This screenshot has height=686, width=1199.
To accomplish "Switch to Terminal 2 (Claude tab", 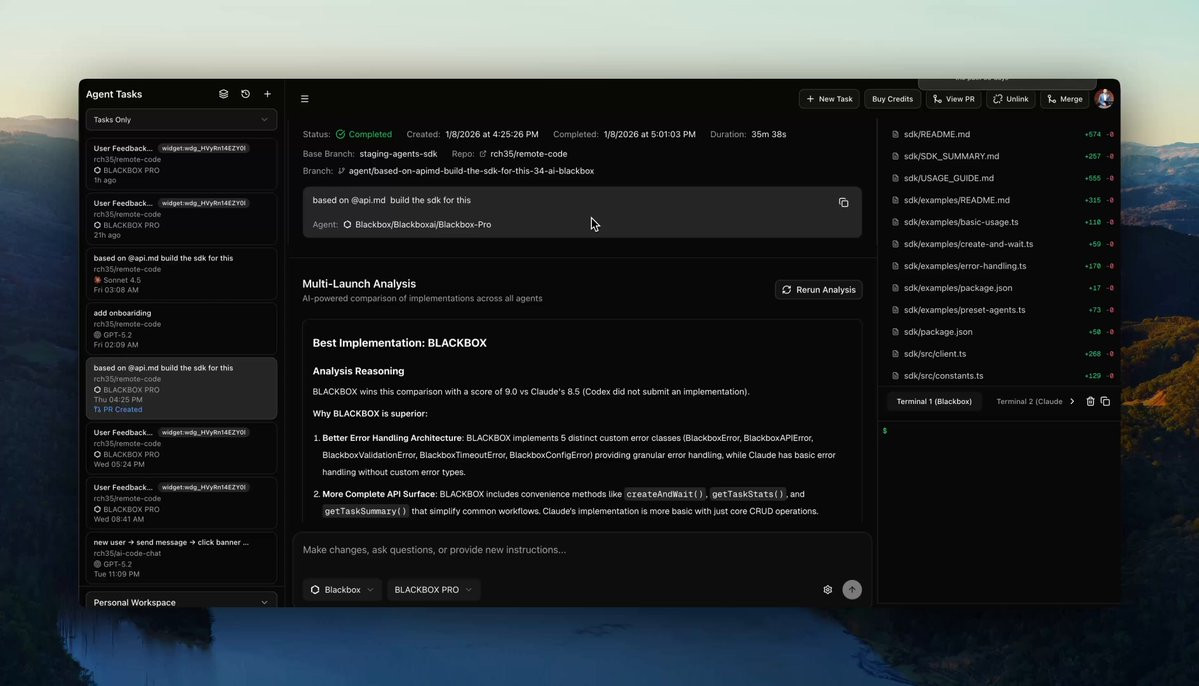I will click(1028, 402).
